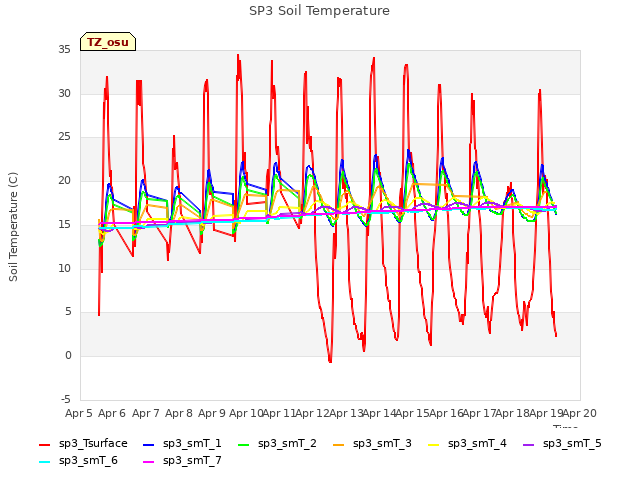Toggle sp3_smT_4 series in legend
The height and width of the screenshot is (480, 640).
(467, 444)
